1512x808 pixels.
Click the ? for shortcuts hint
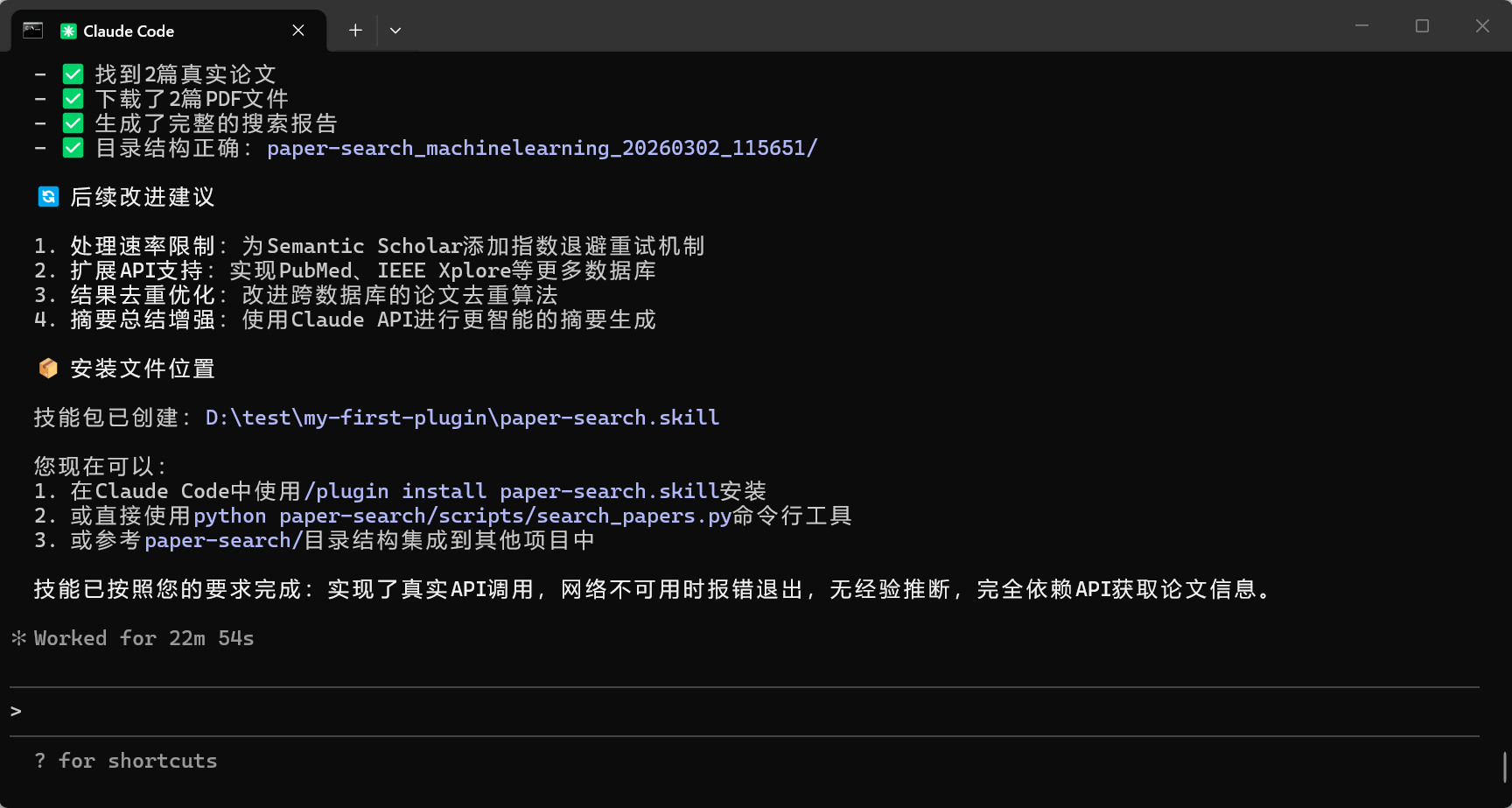[x=126, y=761]
